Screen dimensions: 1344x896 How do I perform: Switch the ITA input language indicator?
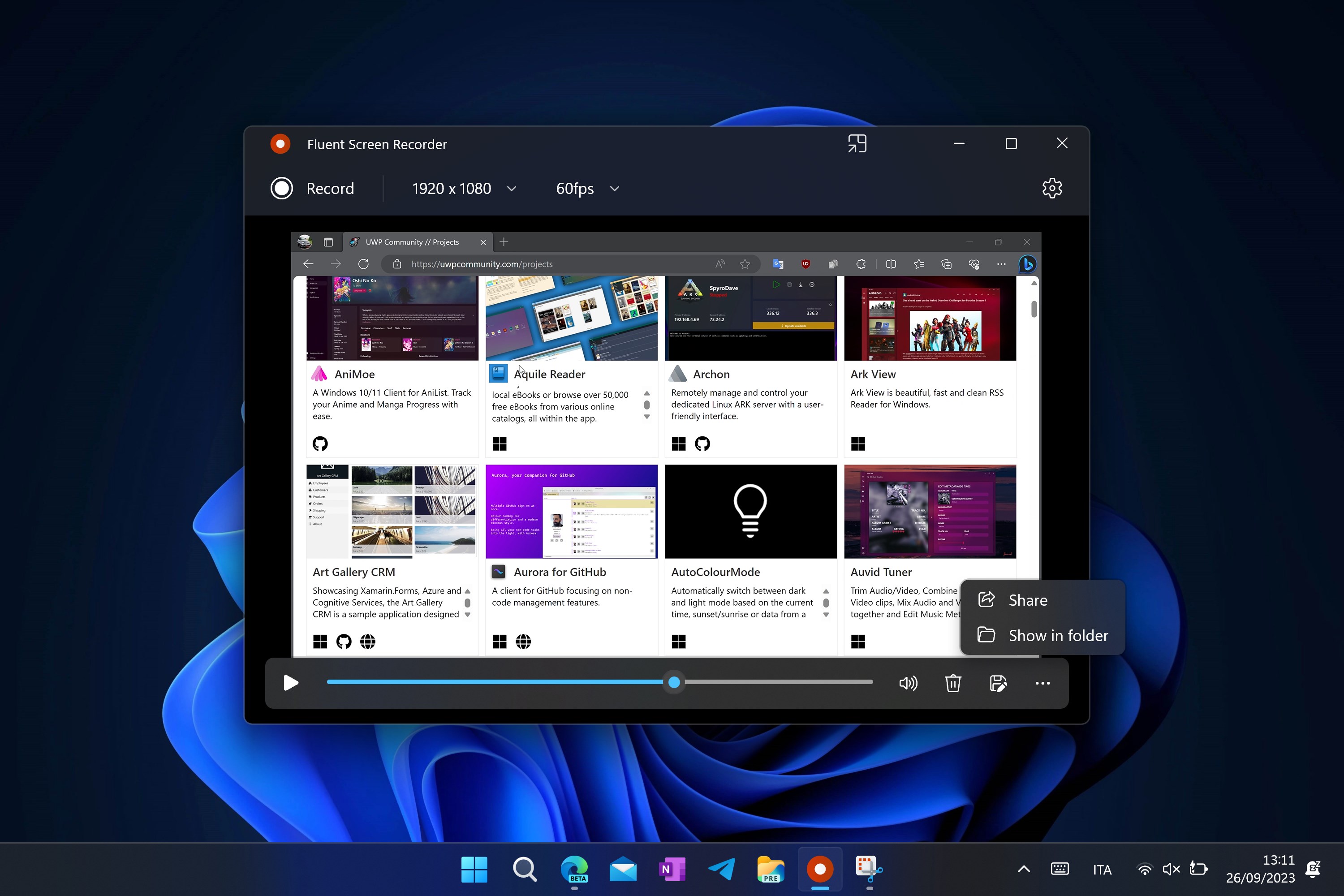[x=1101, y=869]
